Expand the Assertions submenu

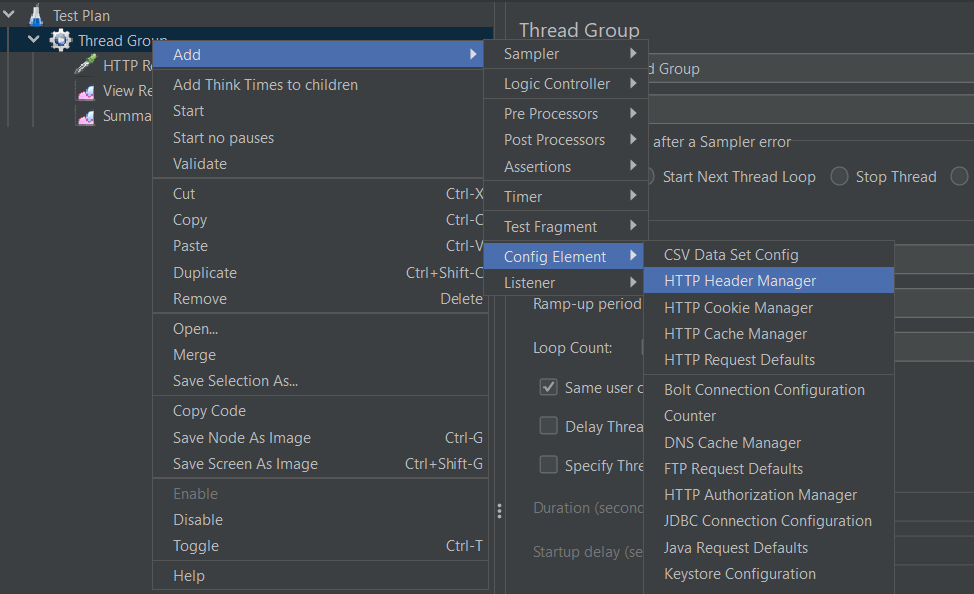[566, 167]
